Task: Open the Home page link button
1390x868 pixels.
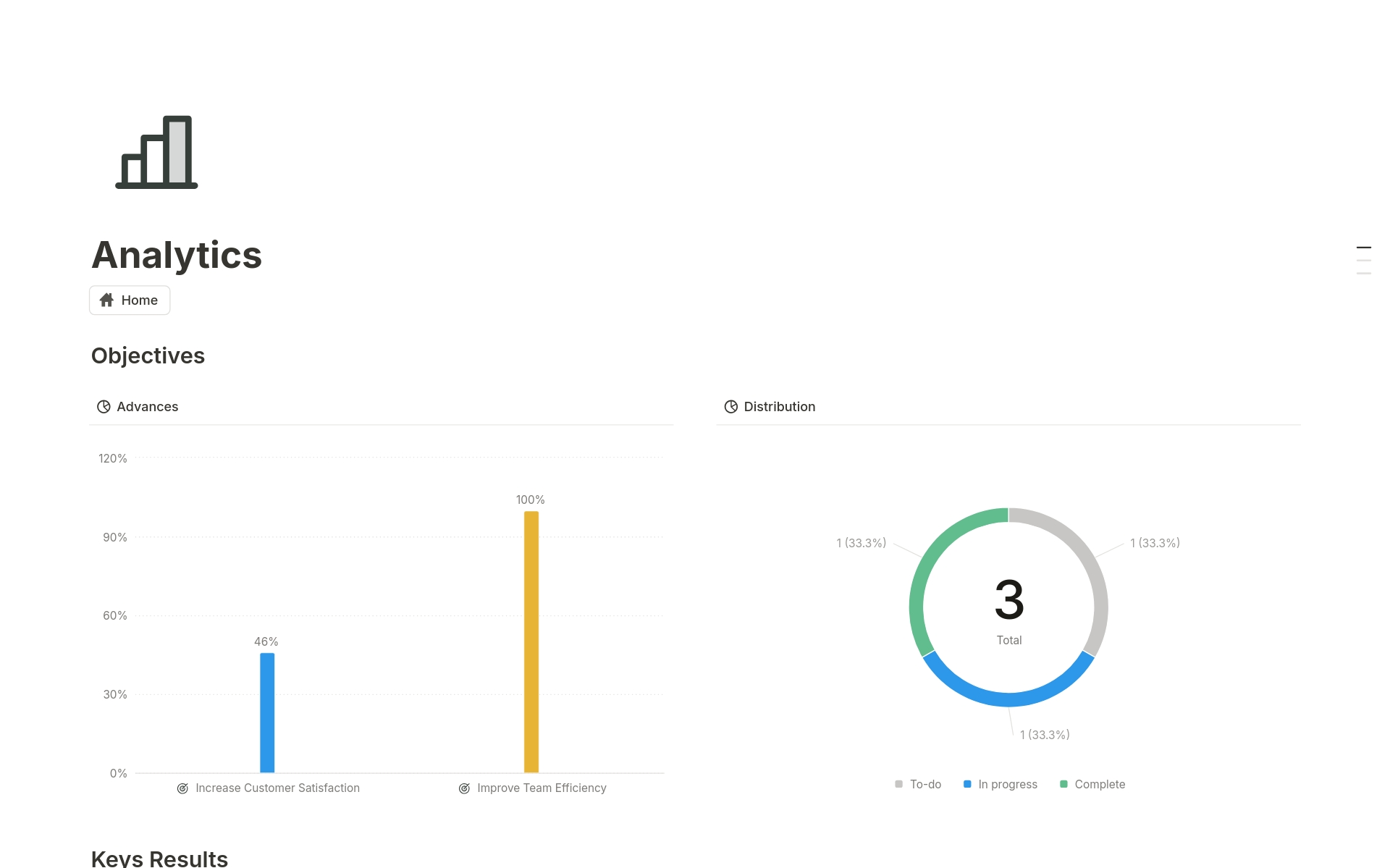Action: [130, 300]
